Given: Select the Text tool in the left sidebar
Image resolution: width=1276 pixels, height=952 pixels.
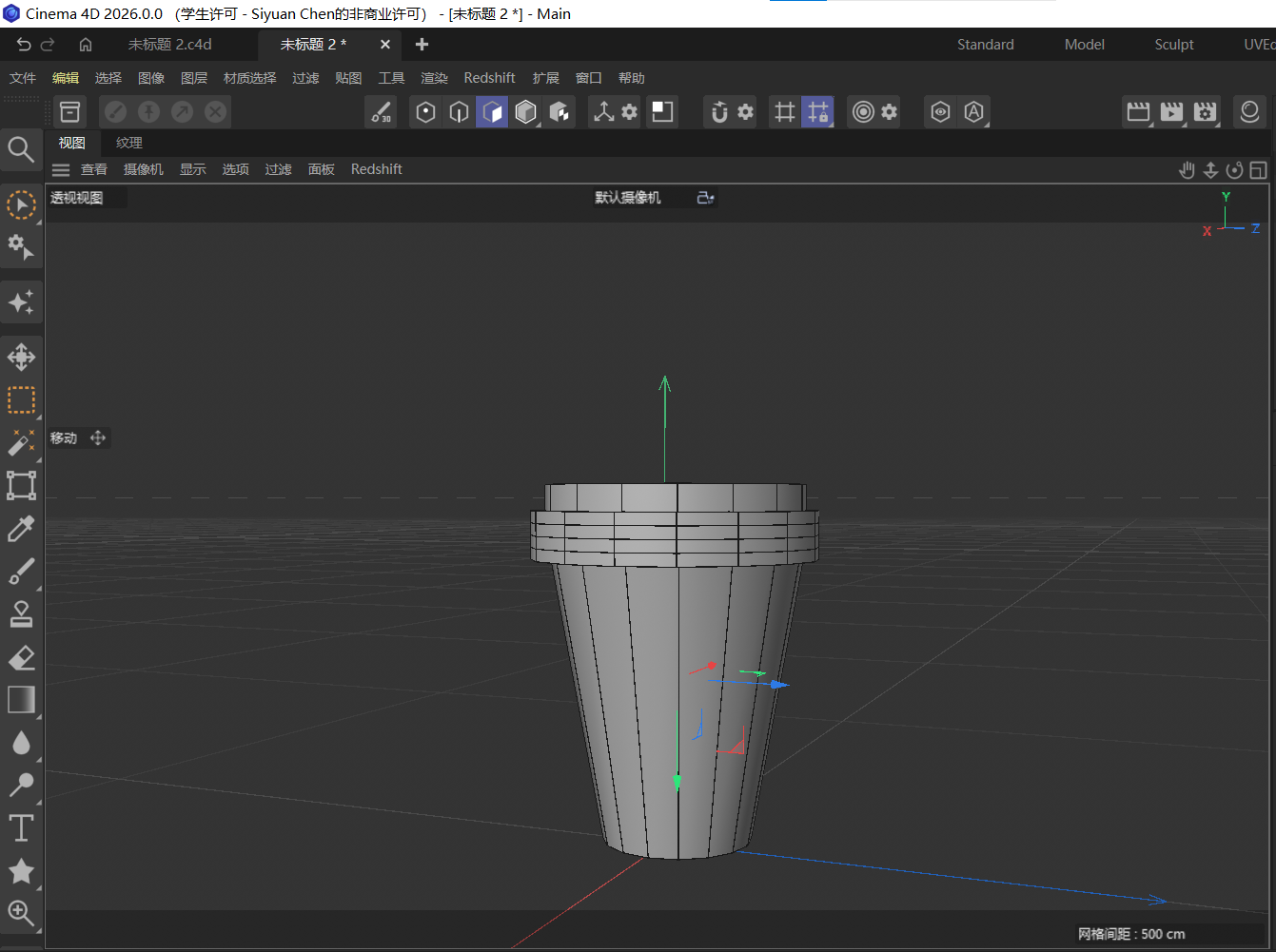Looking at the screenshot, I should click(x=21, y=828).
